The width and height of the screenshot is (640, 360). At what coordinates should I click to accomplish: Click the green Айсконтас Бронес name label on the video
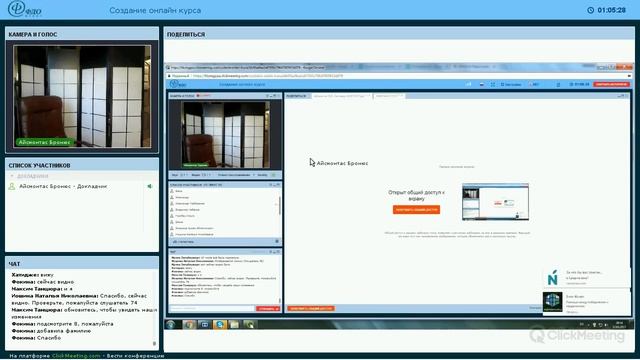44,142
